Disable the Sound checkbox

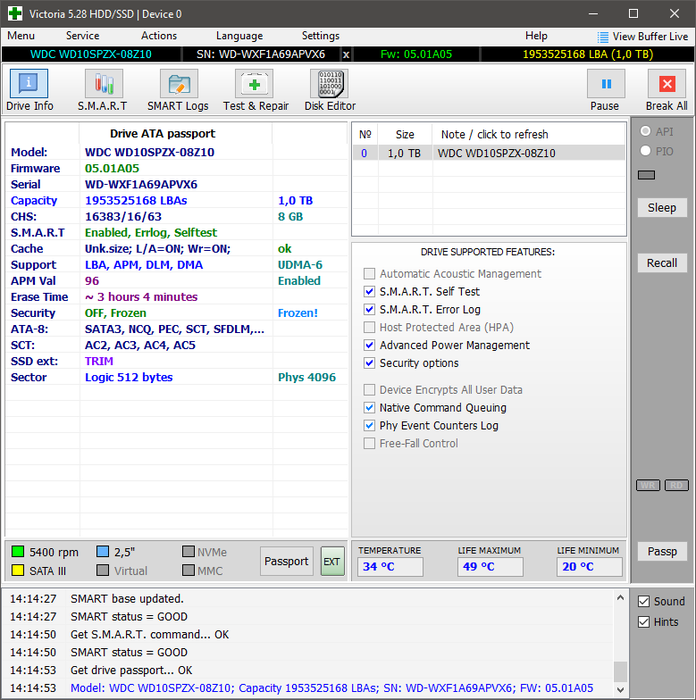(644, 601)
